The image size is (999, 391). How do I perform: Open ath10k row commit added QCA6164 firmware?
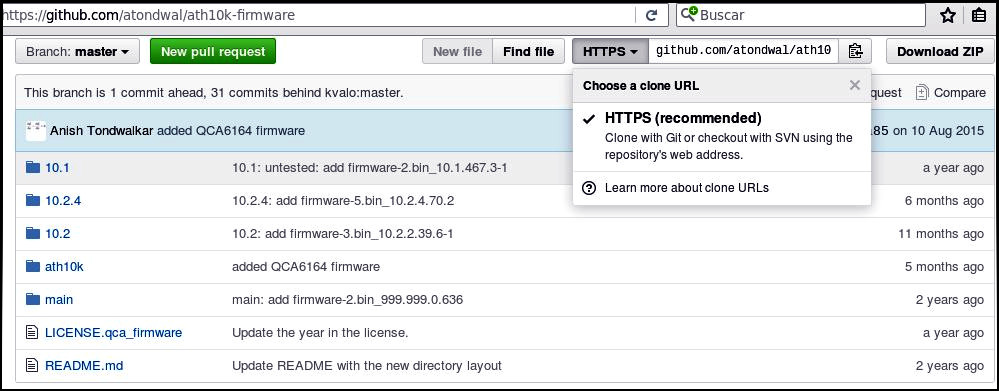coord(306,267)
